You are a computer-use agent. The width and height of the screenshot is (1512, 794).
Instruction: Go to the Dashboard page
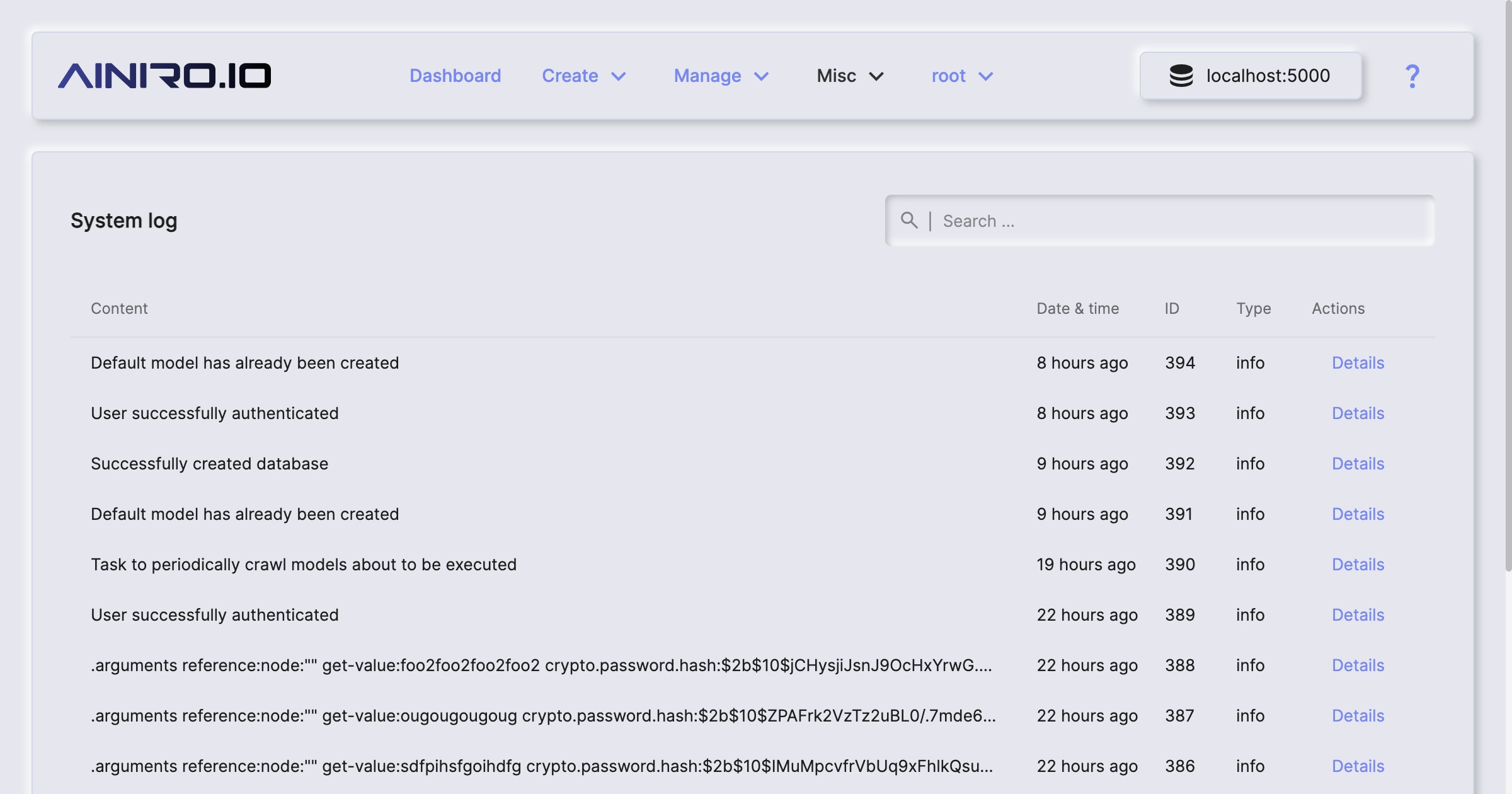coord(455,76)
